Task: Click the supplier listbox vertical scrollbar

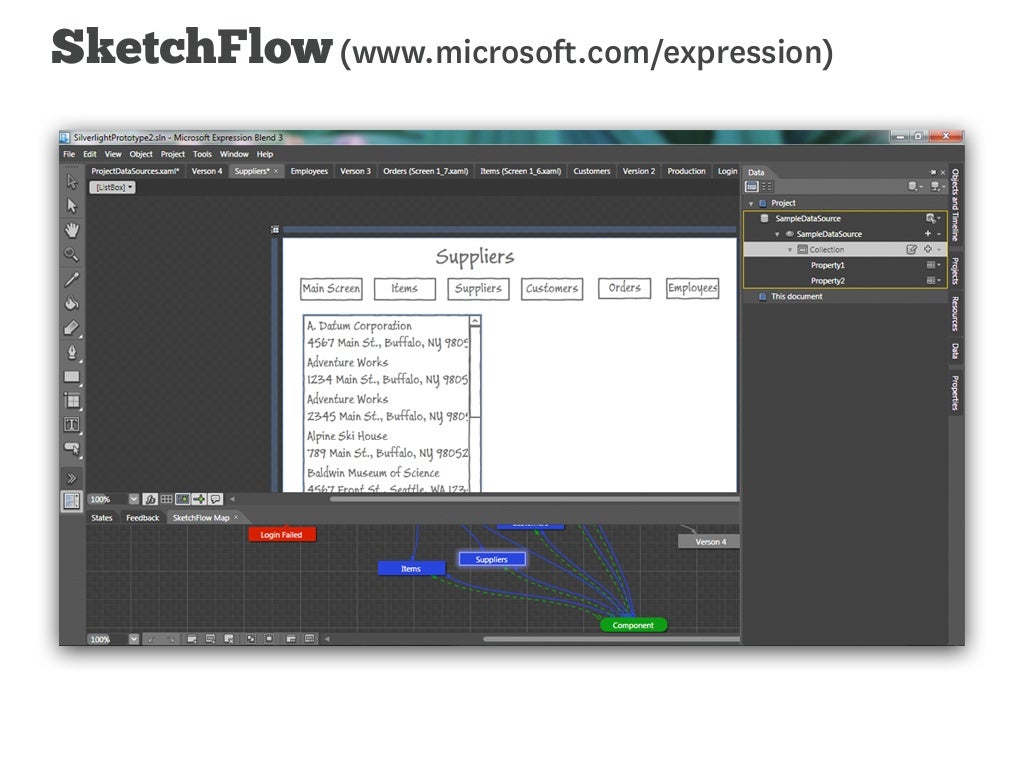Action: pos(475,370)
